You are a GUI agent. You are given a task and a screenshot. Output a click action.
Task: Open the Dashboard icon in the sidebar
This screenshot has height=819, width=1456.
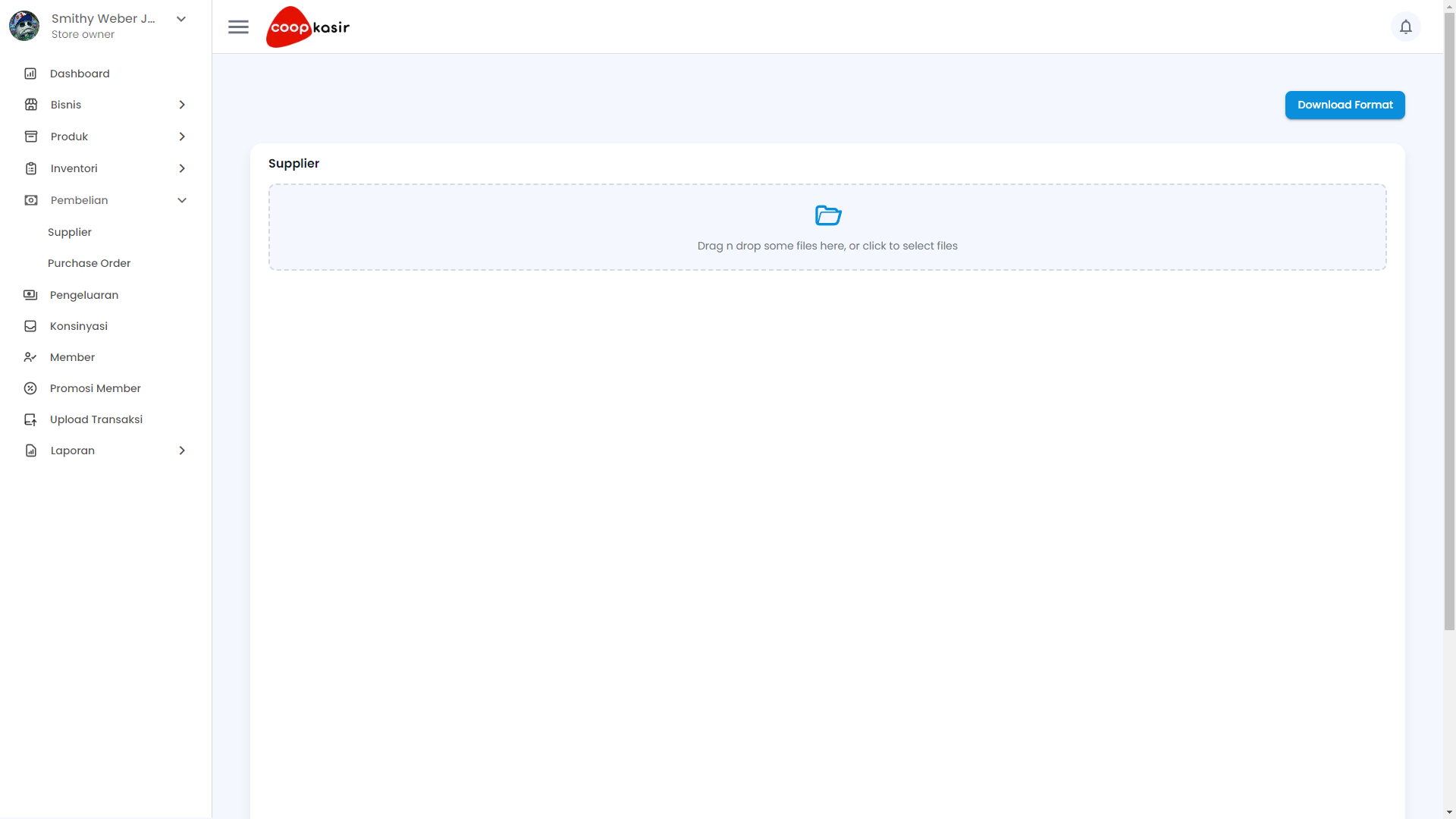pos(30,74)
